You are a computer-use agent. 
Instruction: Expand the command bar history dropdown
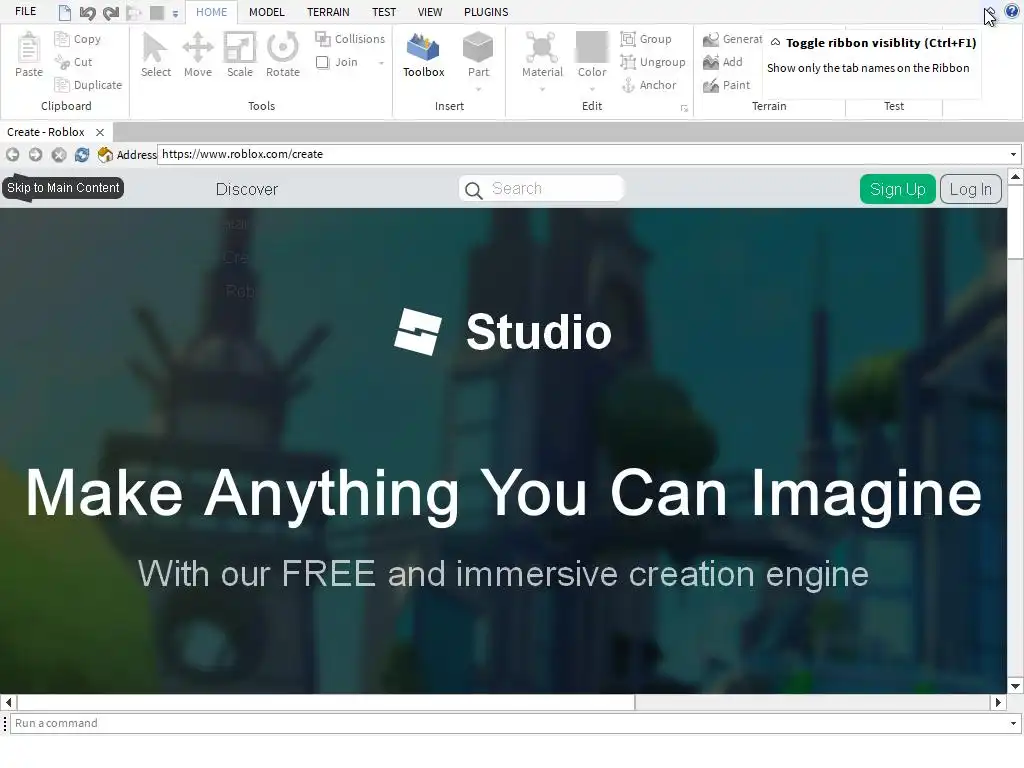point(1013,724)
